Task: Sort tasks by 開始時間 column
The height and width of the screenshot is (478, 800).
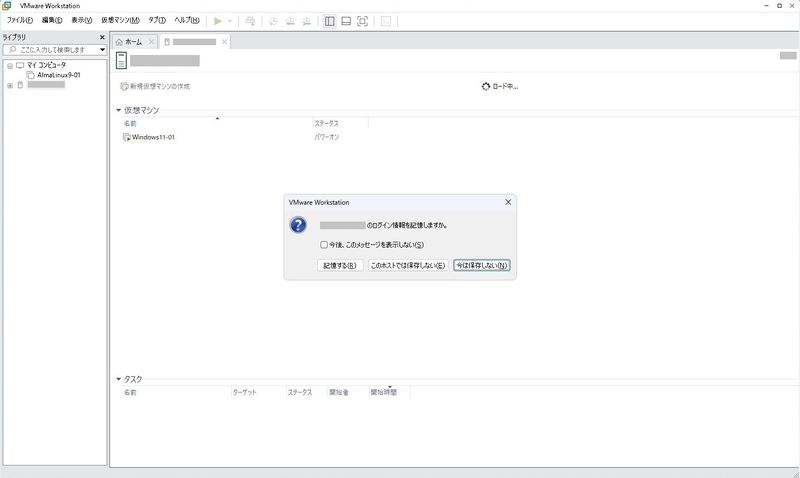Action: (384, 392)
